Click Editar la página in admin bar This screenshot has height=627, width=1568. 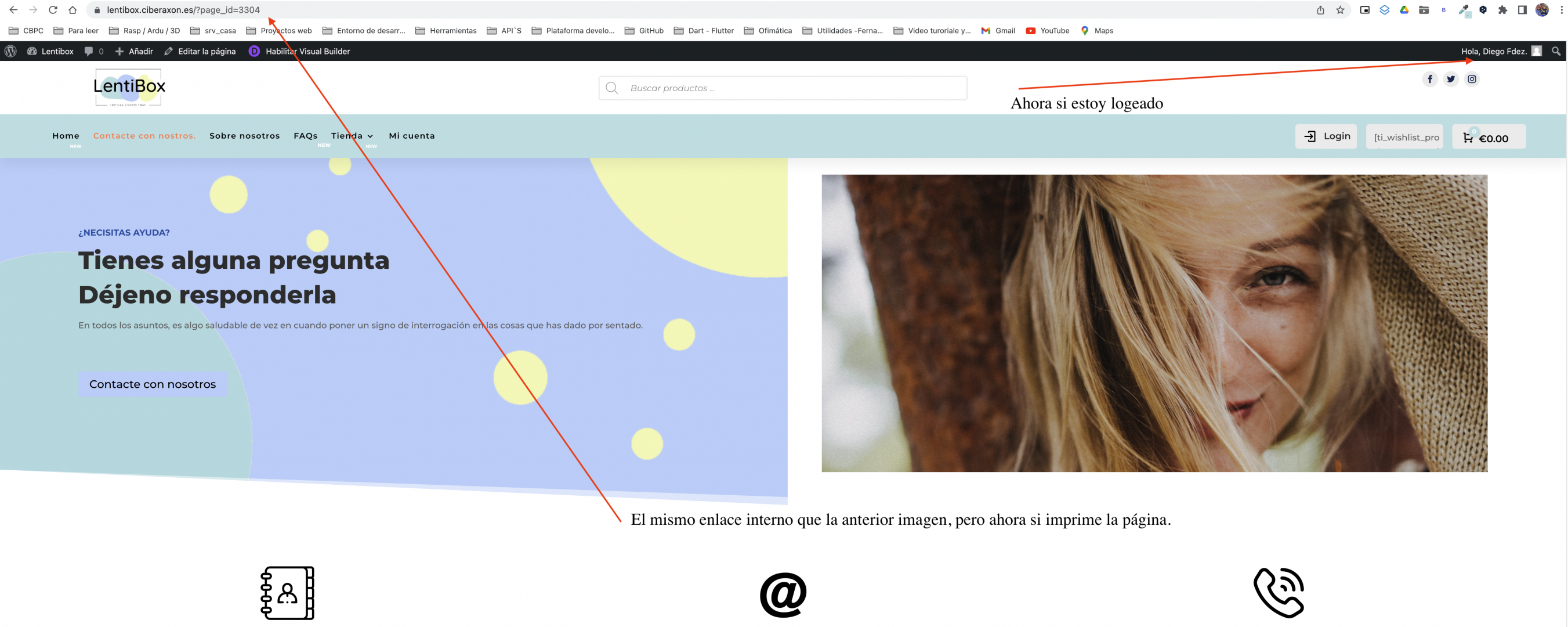click(200, 51)
